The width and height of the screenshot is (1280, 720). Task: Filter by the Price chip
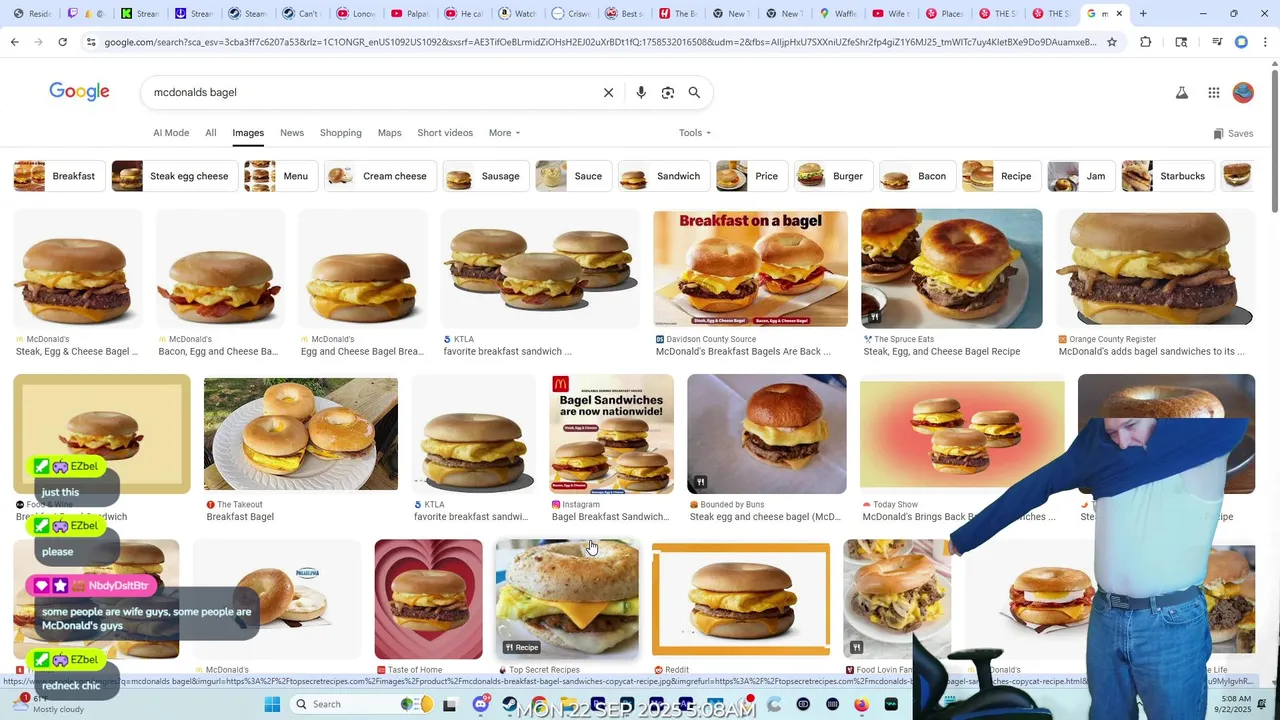pyautogui.click(x=751, y=176)
